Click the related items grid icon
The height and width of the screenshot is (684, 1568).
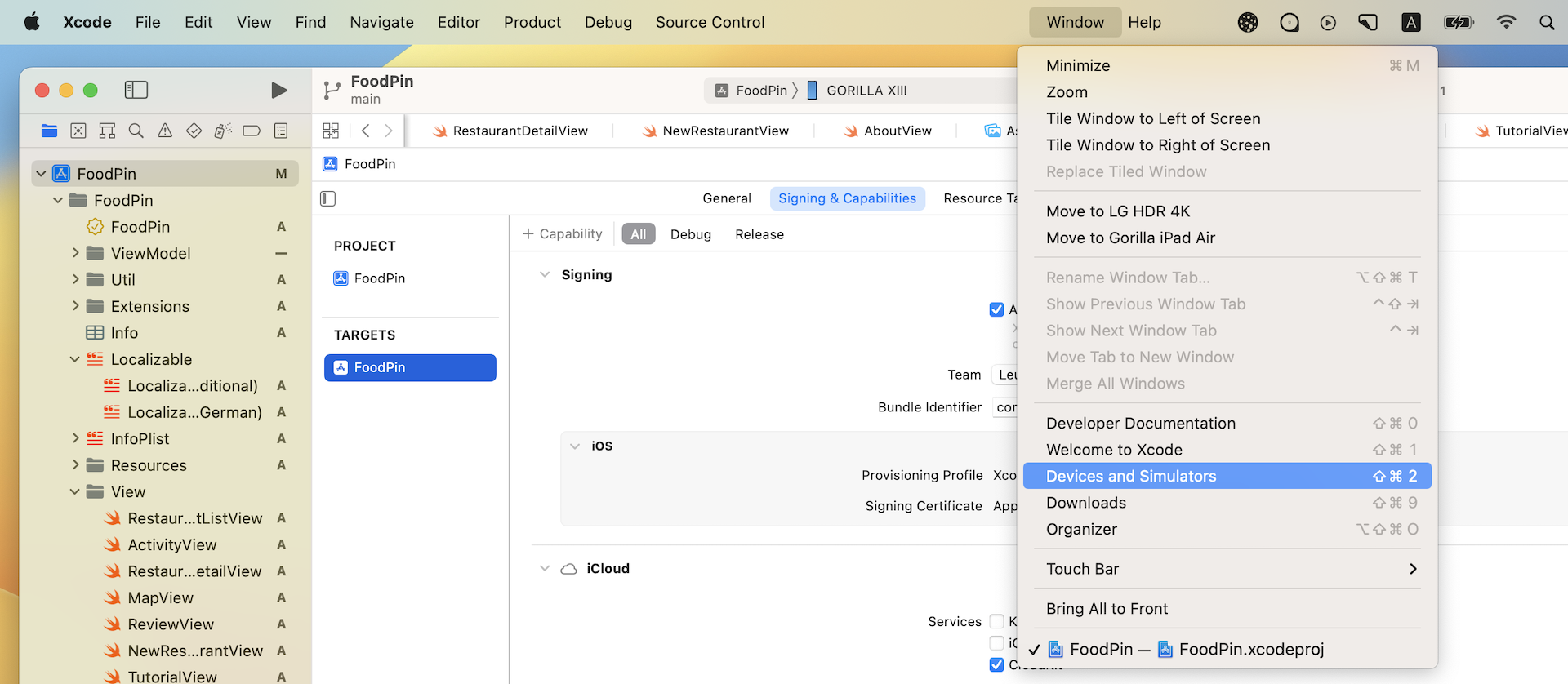pyautogui.click(x=331, y=131)
